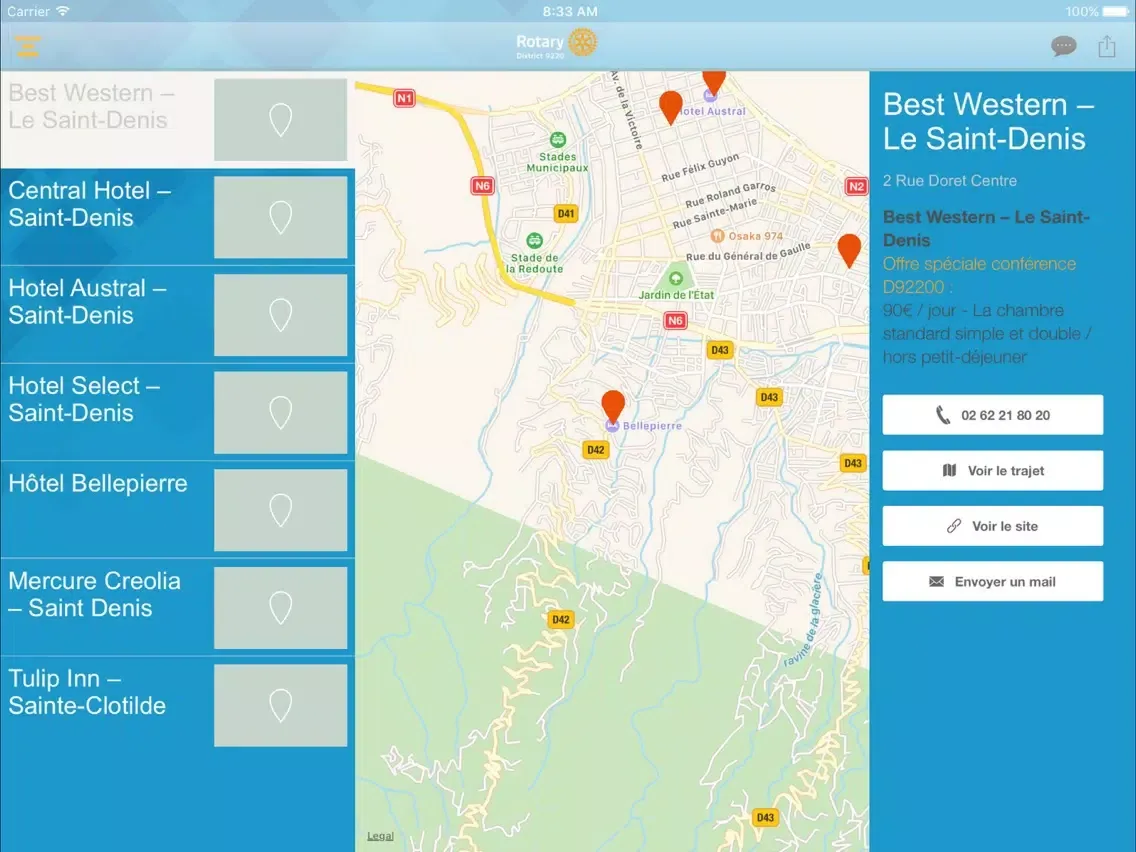
Task: Open the hamburger menu icon
Action: tap(28, 46)
